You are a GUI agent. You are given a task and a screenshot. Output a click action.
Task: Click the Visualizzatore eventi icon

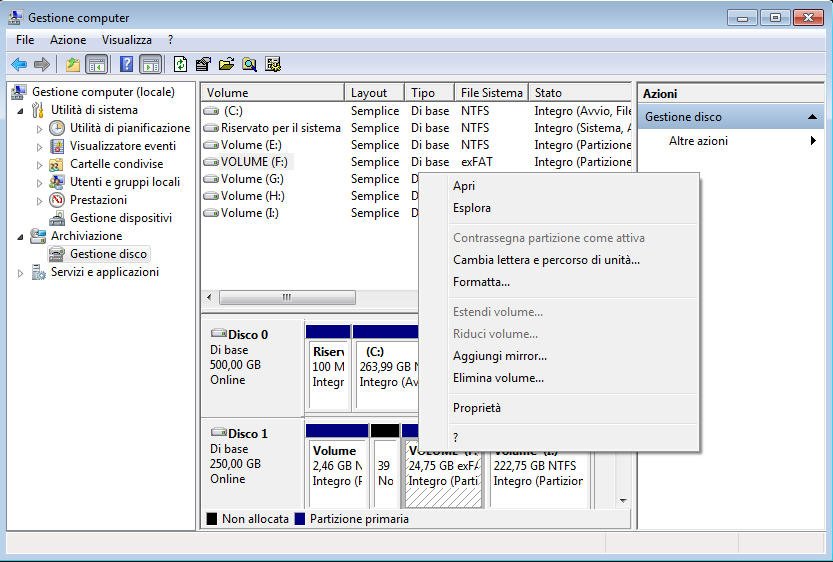pyautogui.click(x=57, y=146)
